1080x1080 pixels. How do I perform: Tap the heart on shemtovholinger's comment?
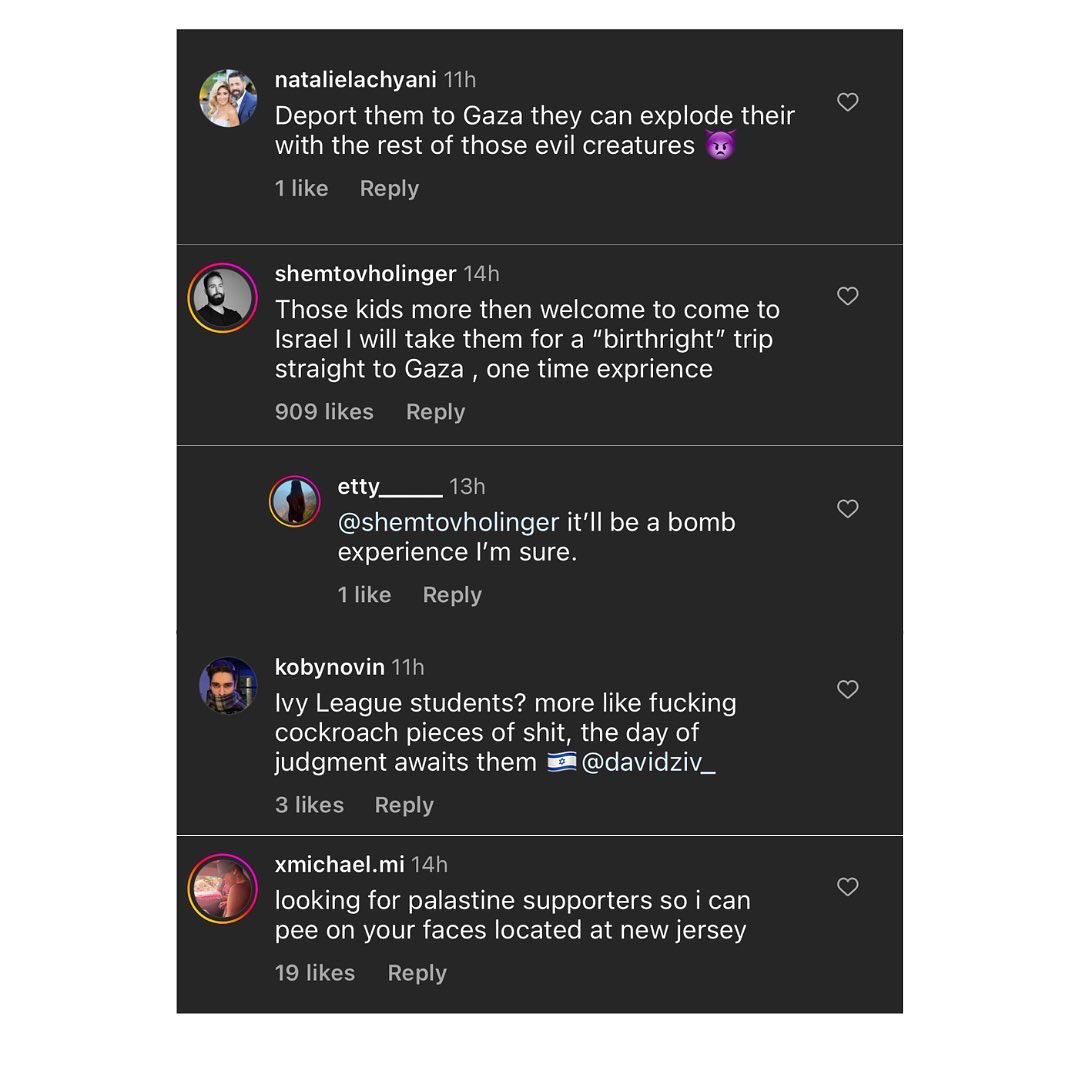point(847,296)
